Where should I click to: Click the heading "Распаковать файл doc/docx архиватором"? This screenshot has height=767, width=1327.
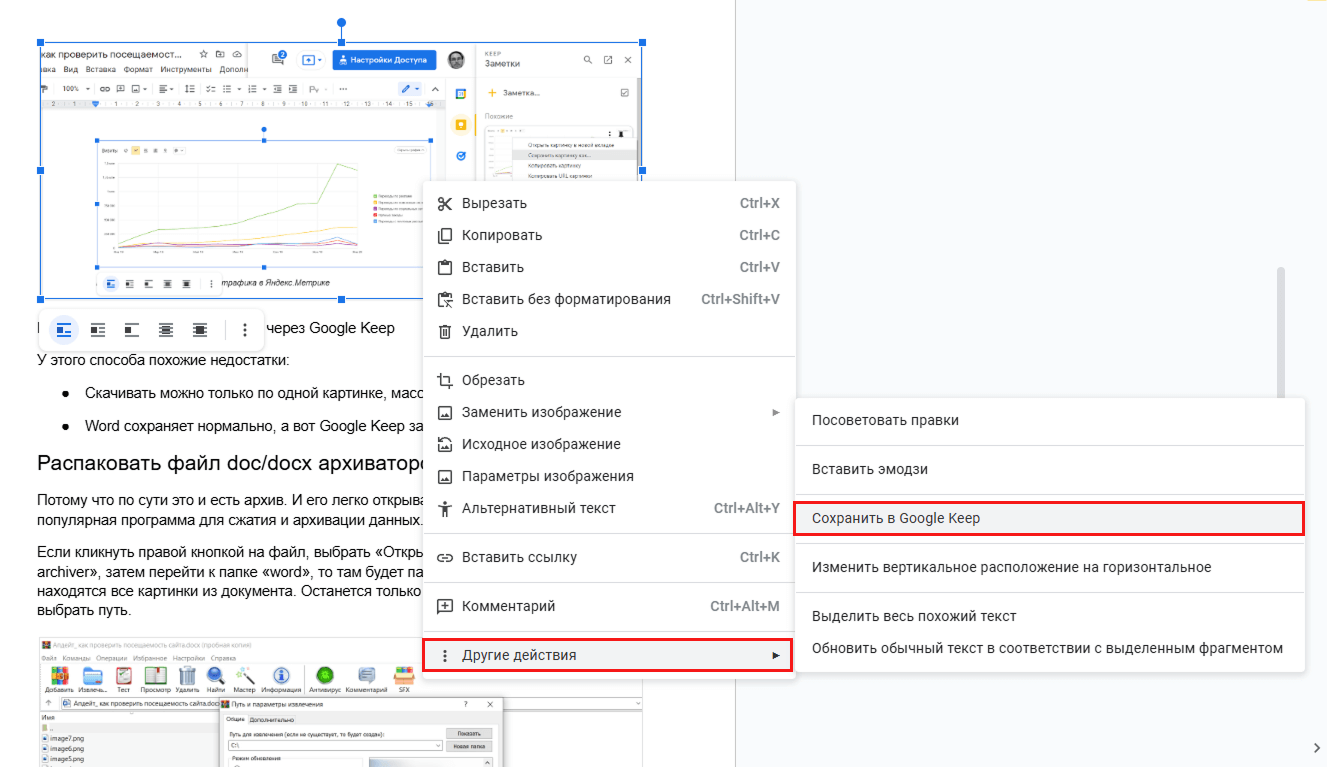(x=230, y=463)
